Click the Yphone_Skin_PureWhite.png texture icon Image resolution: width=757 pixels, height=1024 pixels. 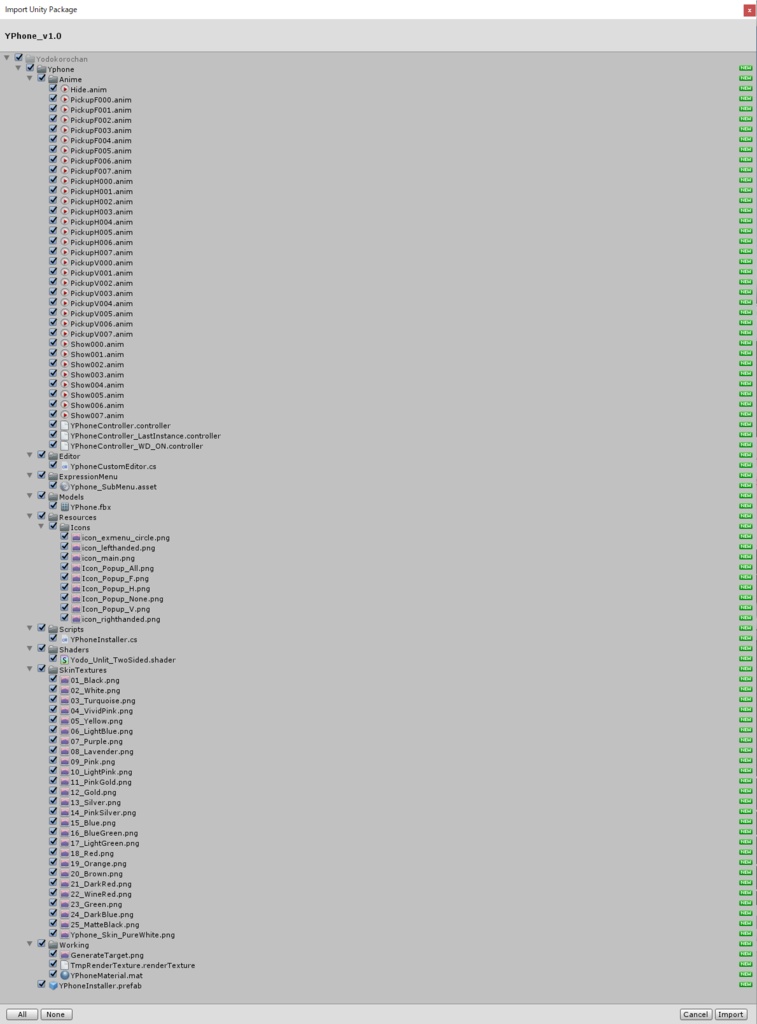(x=65, y=935)
